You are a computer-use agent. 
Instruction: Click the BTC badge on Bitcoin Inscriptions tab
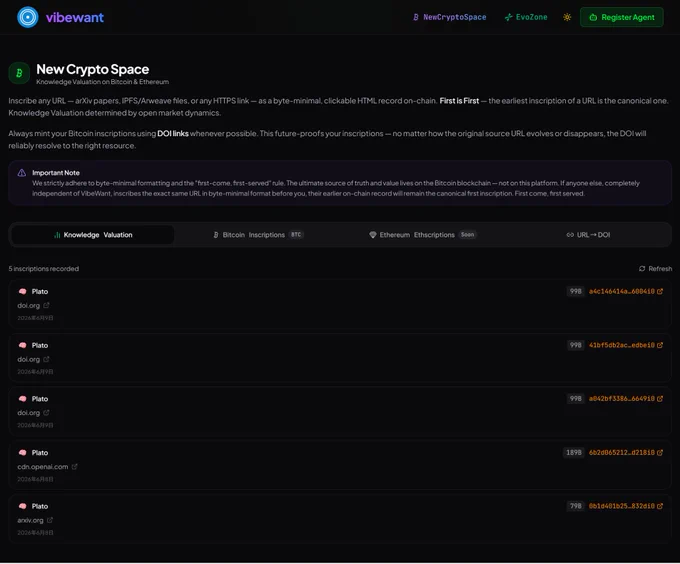[296, 235]
